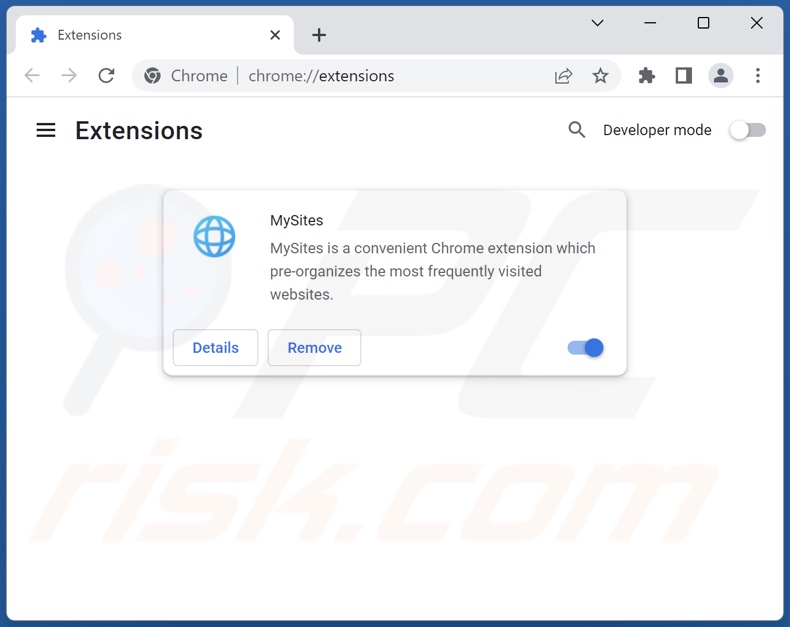790x627 pixels.
Task: Enable the Developer mode toggle
Action: point(748,131)
